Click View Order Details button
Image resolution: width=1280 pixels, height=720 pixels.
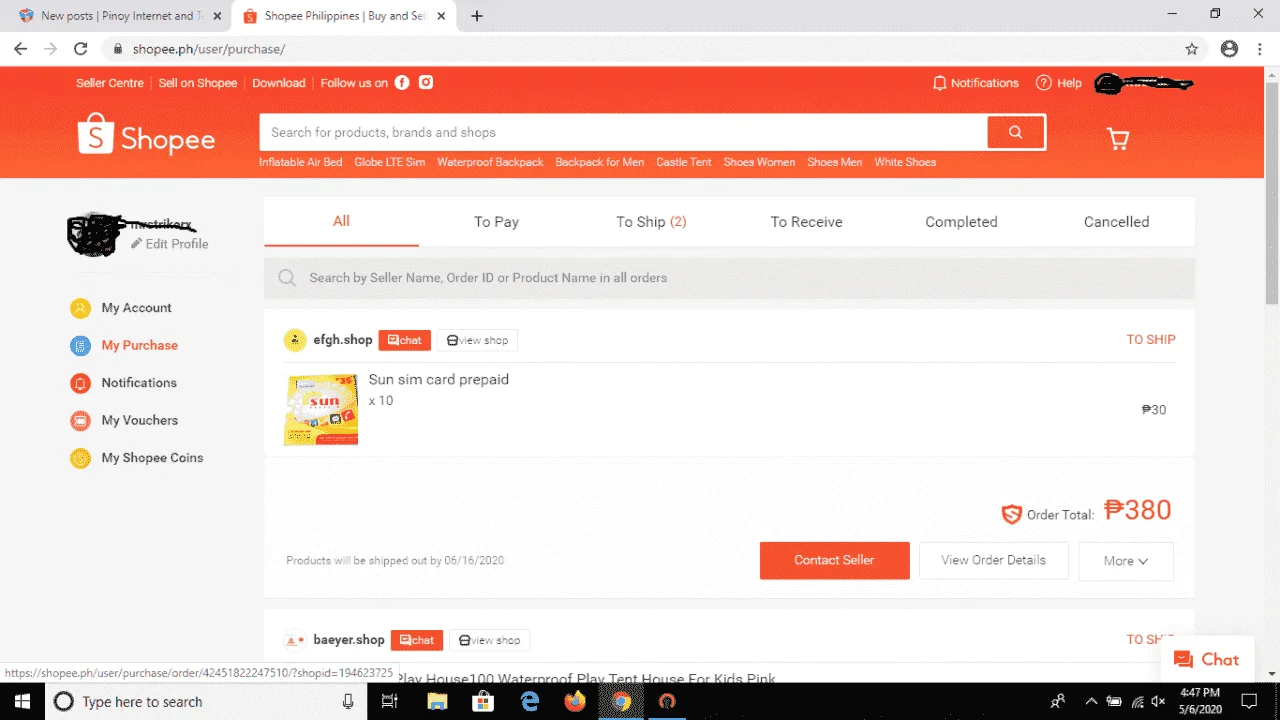pyautogui.click(x=993, y=560)
